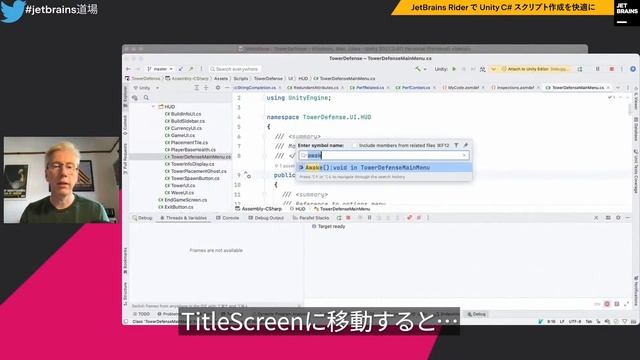Select Attach to Unity Editor configuration

[x=533, y=69]
